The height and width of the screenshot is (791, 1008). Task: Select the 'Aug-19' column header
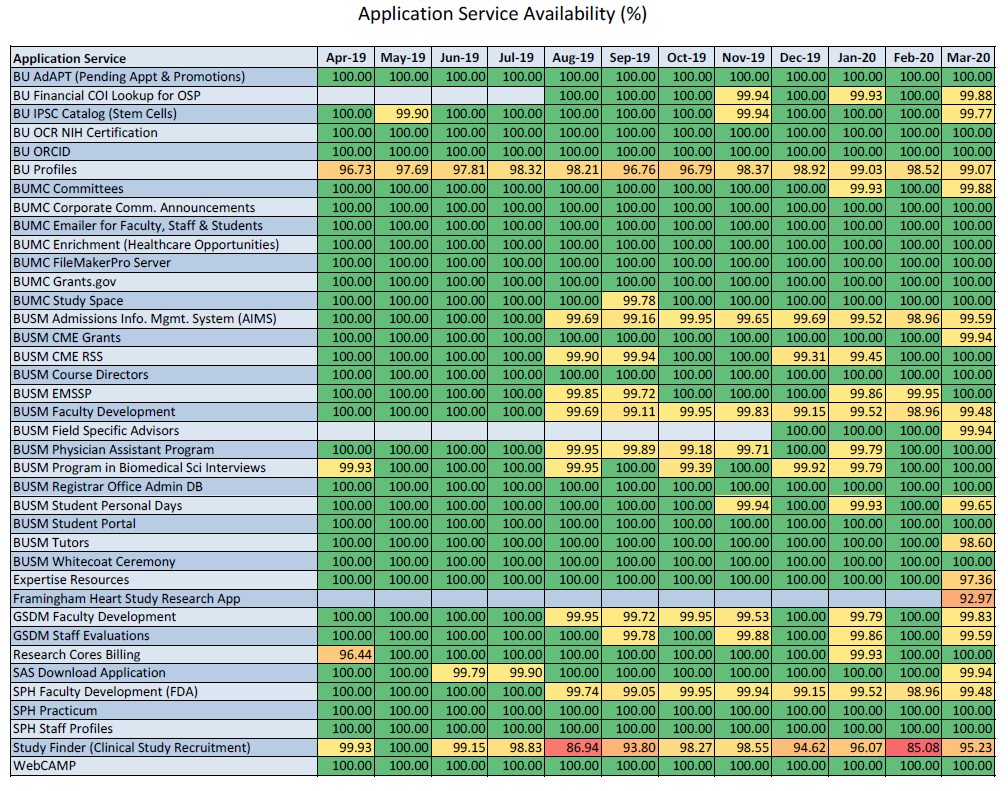(573, 57)
